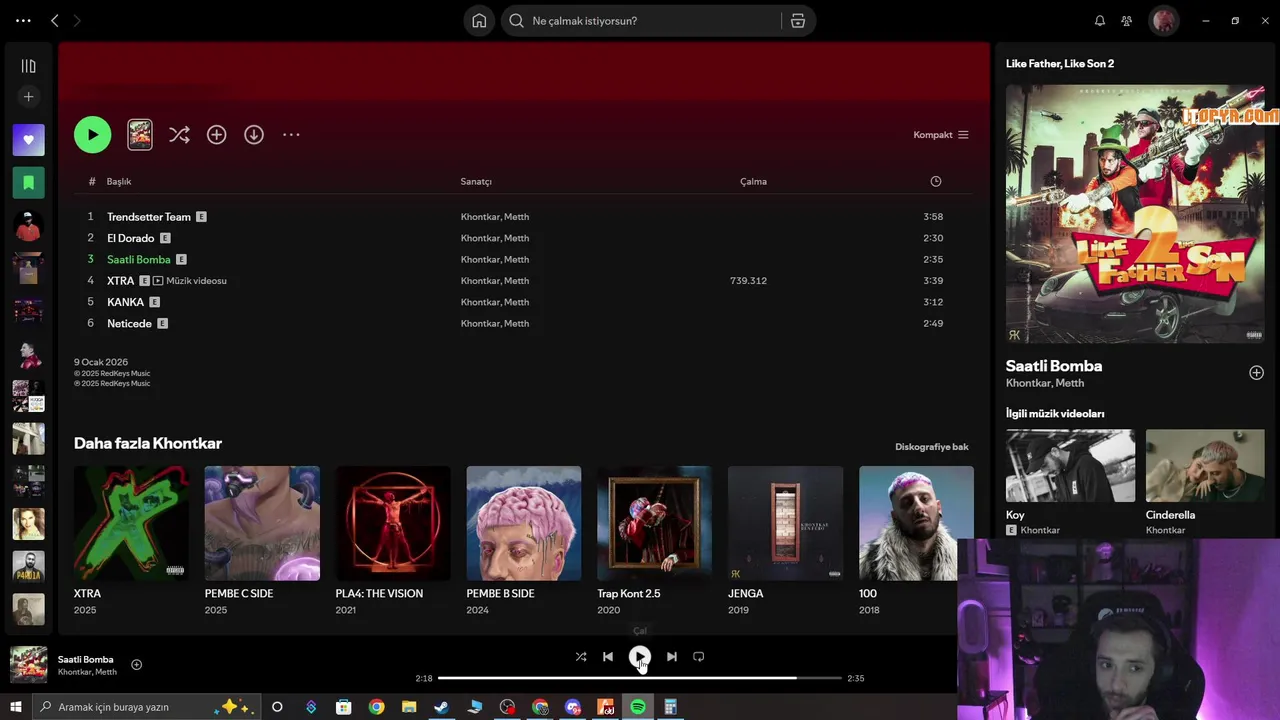
Task: Open Diskografiye bak link
Action: (932, 447)
